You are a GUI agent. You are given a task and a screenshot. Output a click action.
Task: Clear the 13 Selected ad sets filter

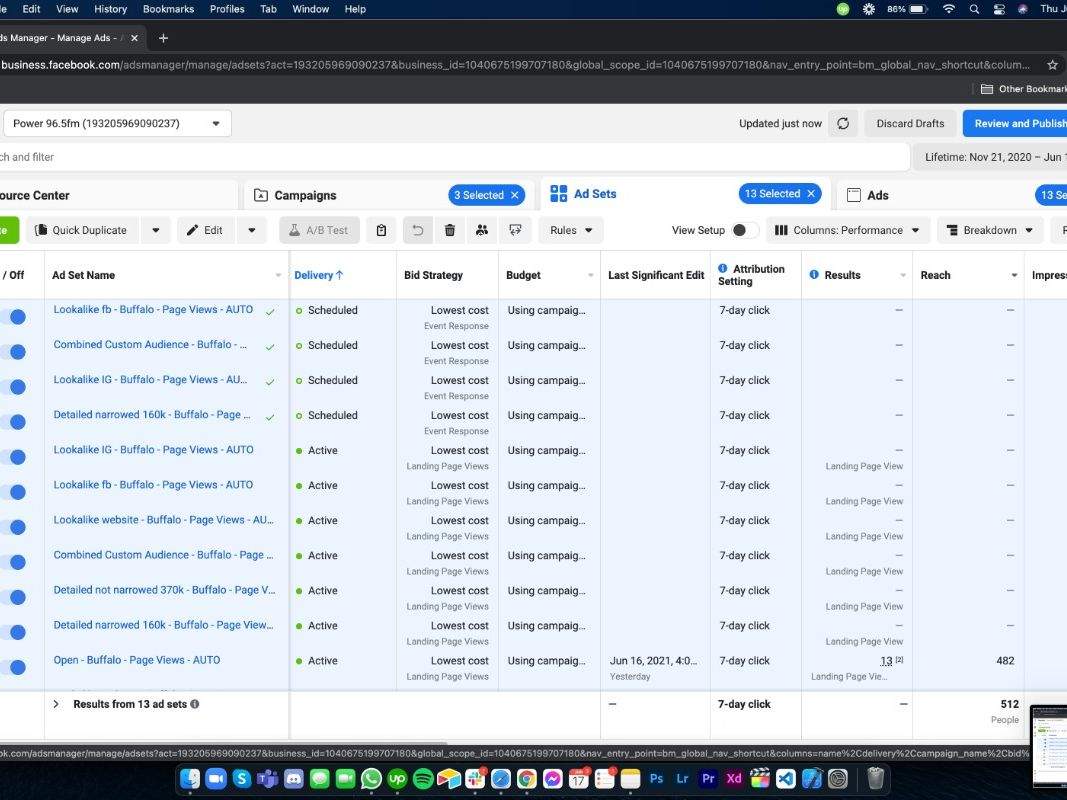coord(811,194)
